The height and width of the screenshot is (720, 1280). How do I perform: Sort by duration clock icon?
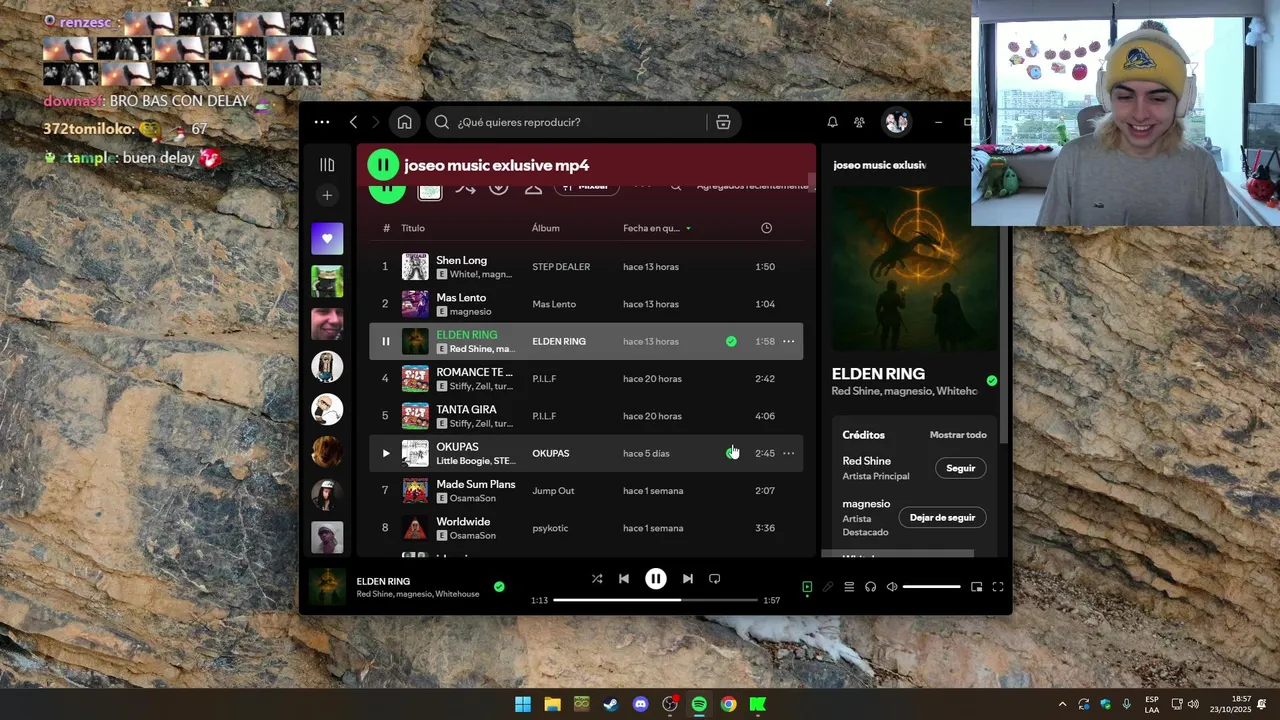(x=766, y=228)
